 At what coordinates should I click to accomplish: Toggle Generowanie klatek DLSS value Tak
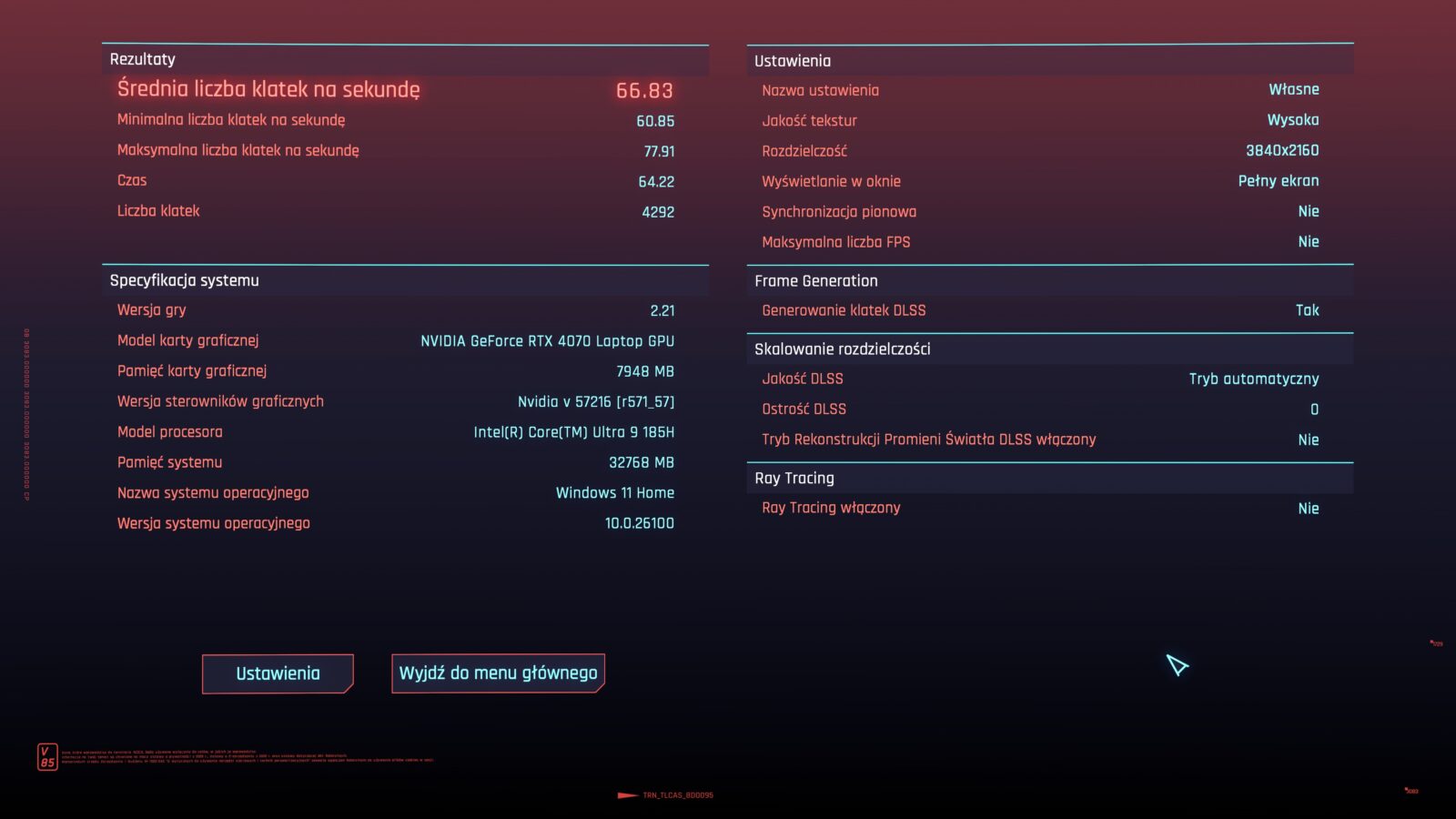tap(1307, 310)
